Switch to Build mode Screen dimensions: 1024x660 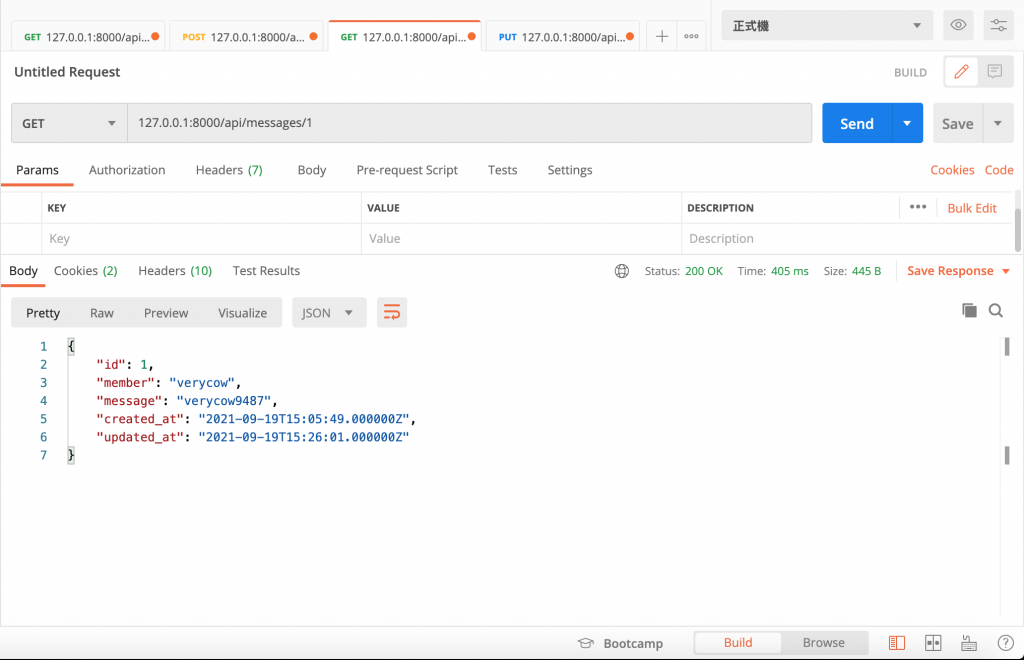click(x=738, y=643)
